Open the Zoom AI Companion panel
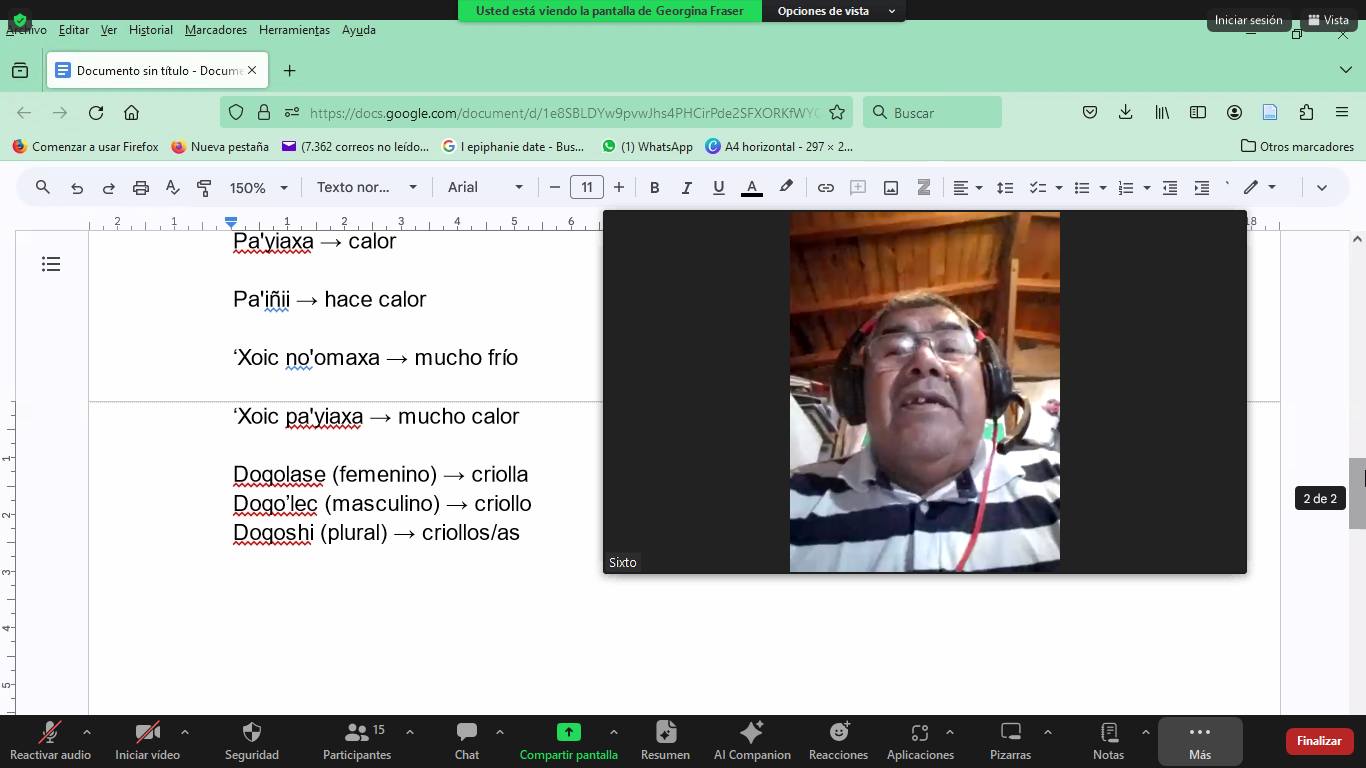The image size is (1366, 768). [x=752, y=741]
